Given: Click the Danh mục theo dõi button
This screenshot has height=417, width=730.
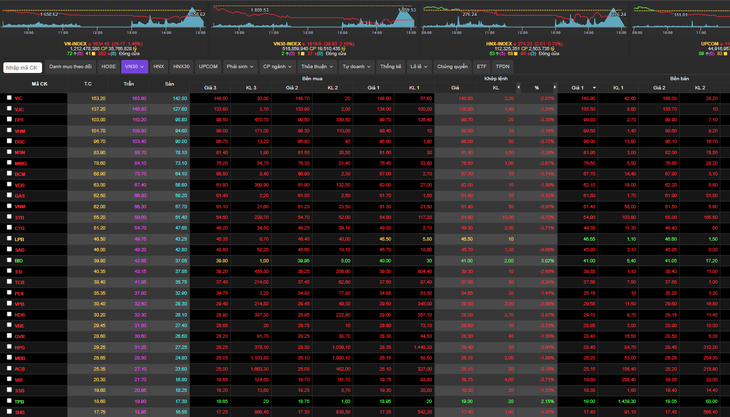Looking at the screenshot, I should [70, 67].
